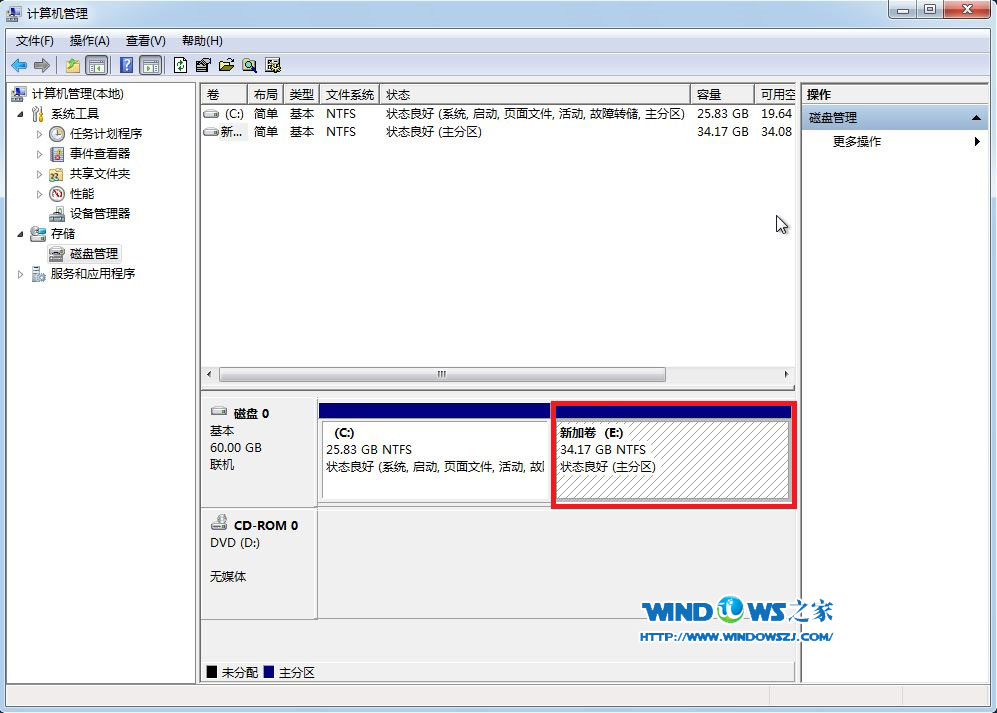997x713 pixels.
Task: Select 计算机管理(本地) root node
Action: pos(78,93)
